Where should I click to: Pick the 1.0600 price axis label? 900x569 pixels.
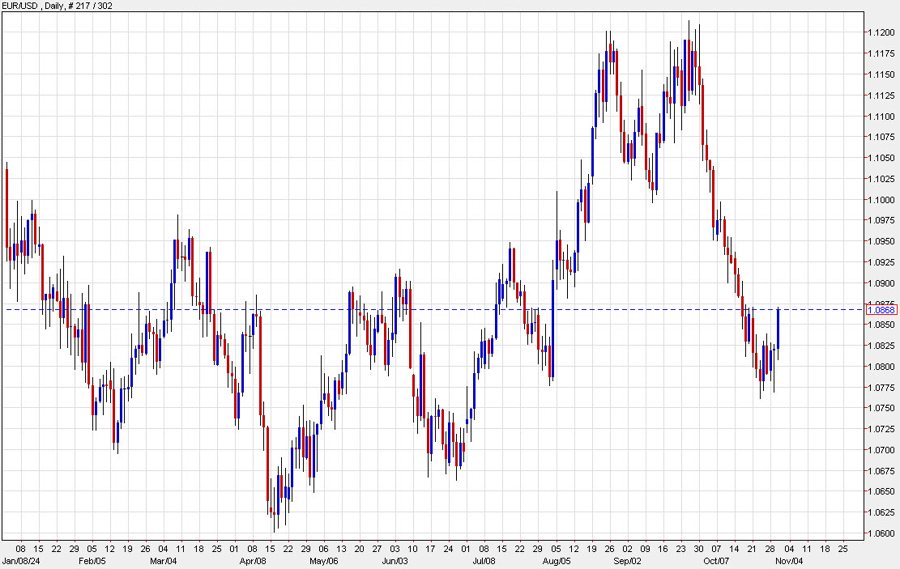(881, 534)
